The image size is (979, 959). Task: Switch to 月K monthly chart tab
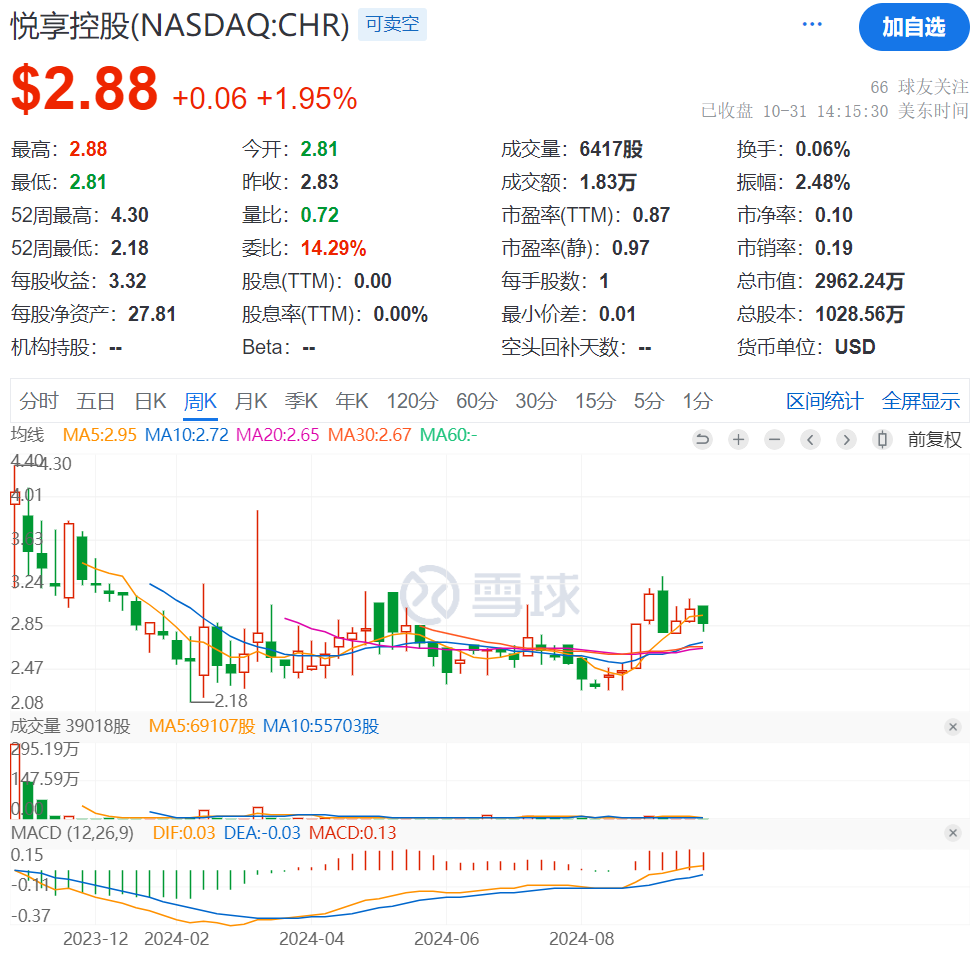pos(251,401)
